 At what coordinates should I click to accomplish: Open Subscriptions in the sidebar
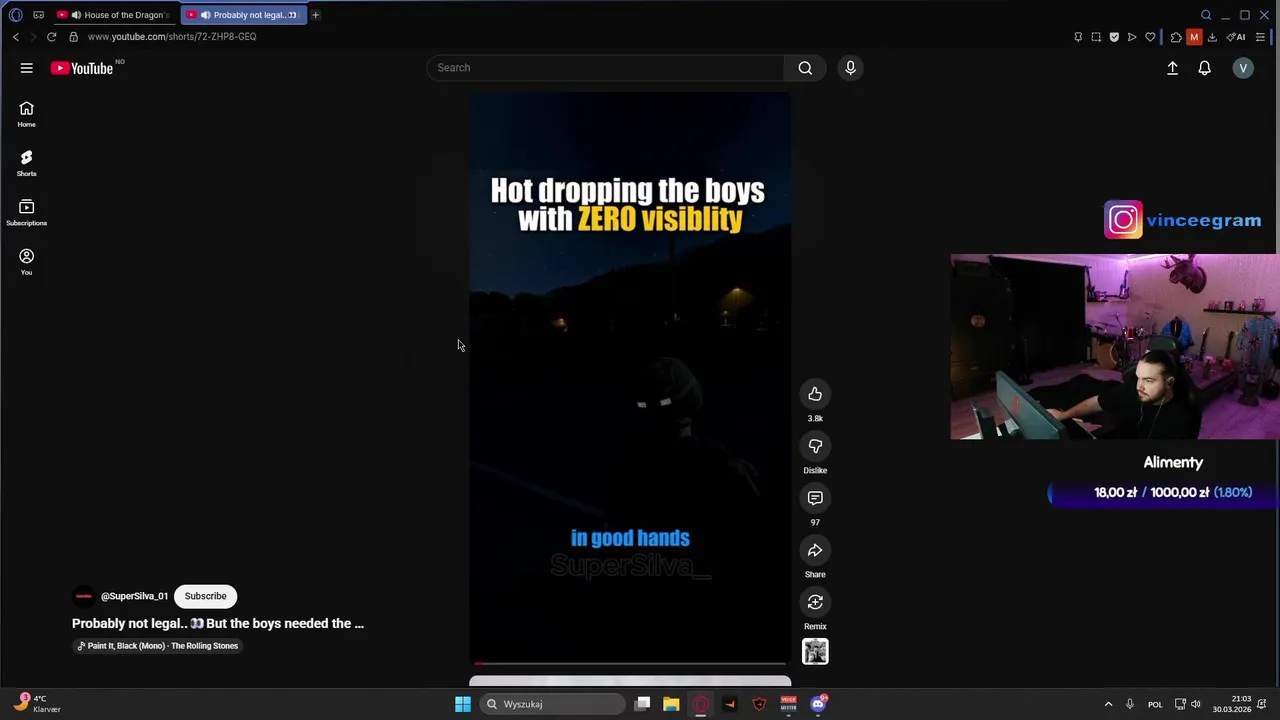tap(27, 212)
